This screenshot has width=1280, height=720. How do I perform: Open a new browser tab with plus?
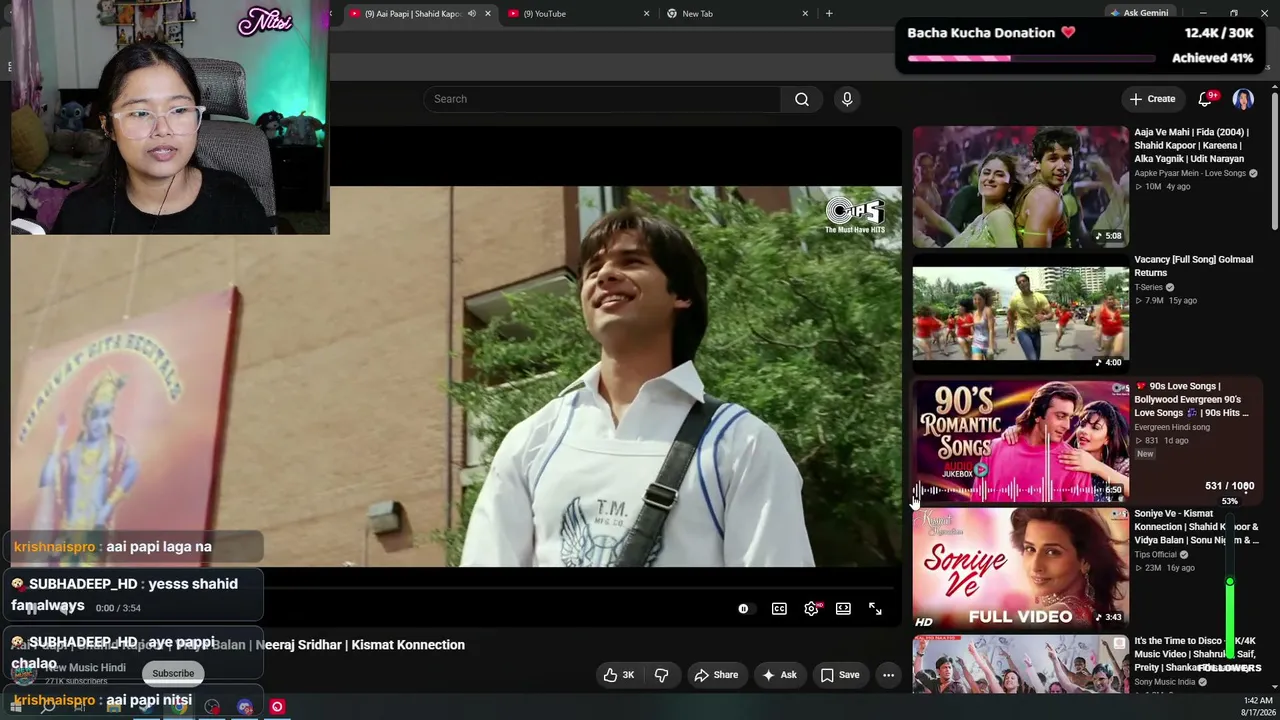[x=829, y=14]
